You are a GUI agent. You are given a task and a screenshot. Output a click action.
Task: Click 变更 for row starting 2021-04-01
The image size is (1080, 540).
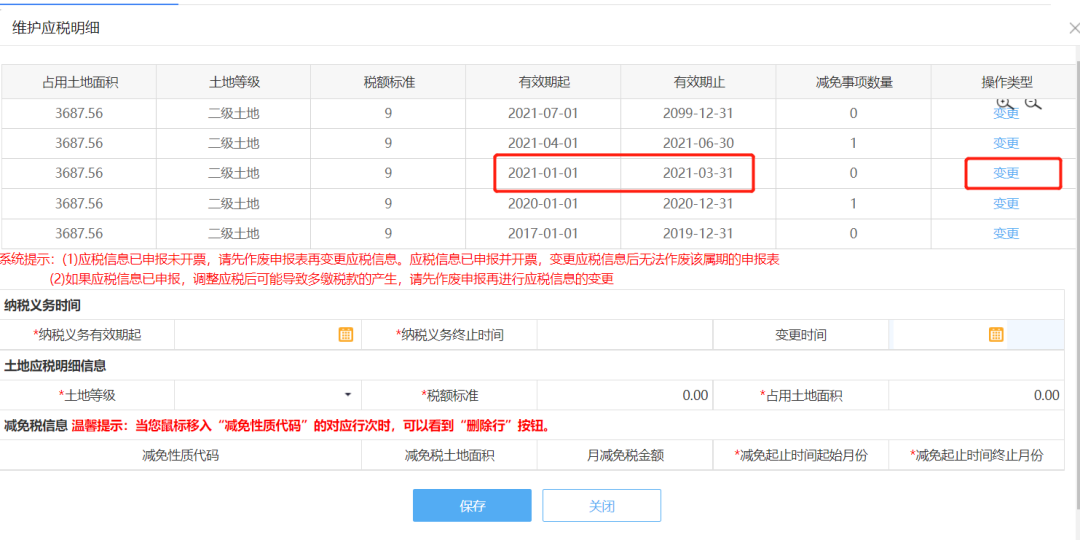(x=1006, y=143)
